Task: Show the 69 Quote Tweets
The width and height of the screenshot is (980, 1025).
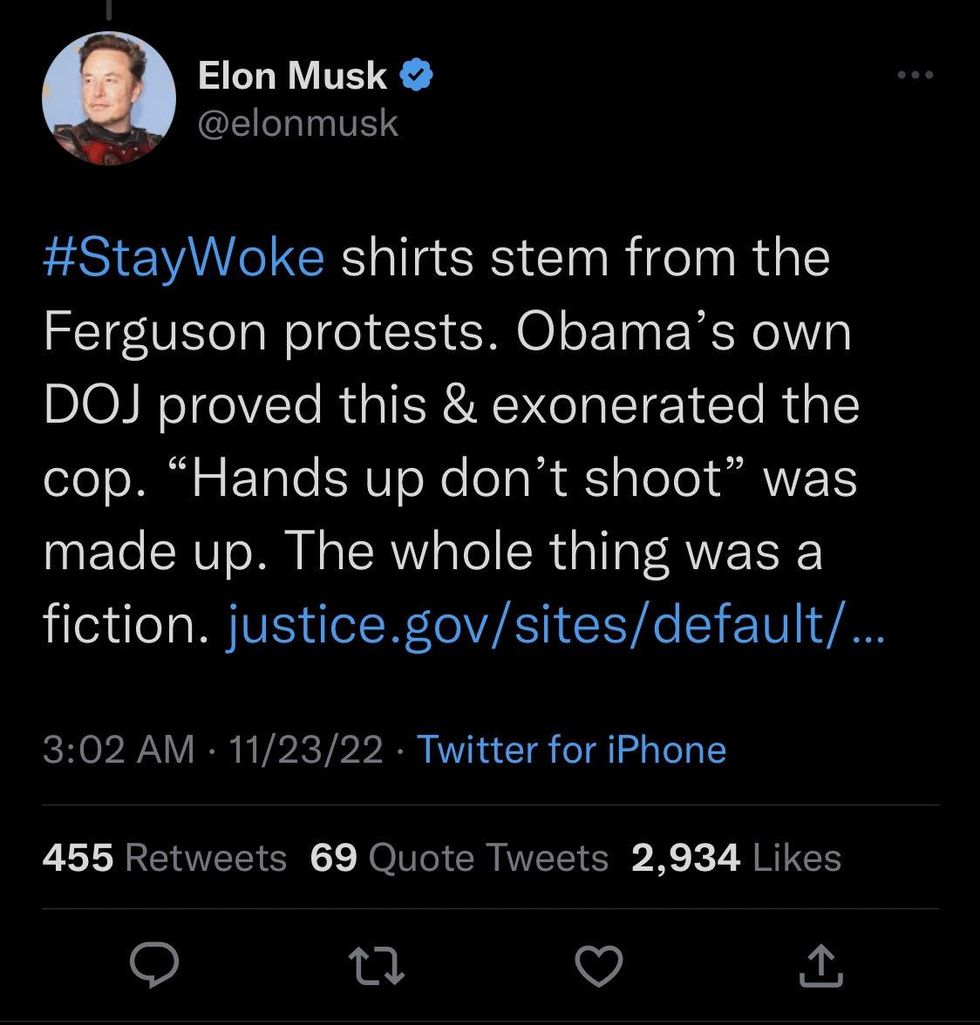Action: tap(459, 857)
